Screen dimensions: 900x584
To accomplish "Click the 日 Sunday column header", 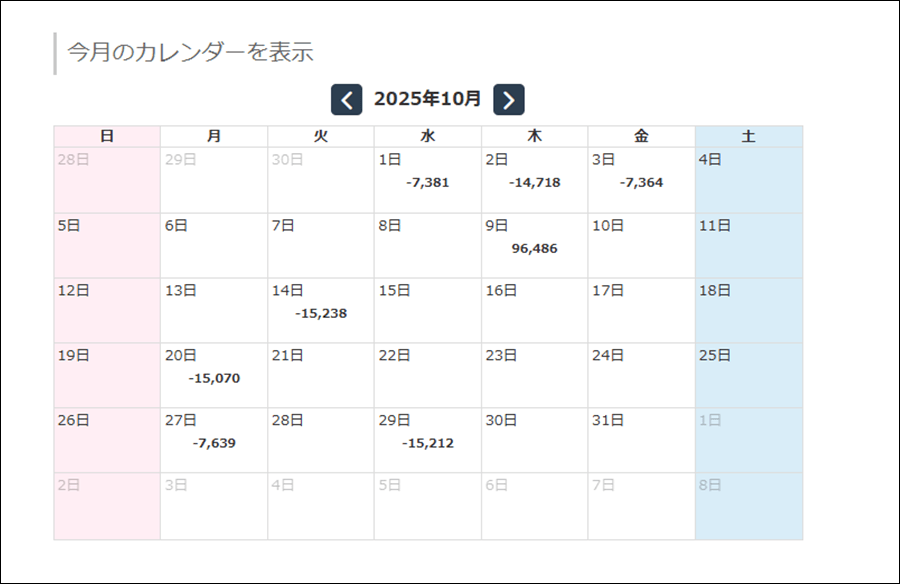I will tap(106, 137).
